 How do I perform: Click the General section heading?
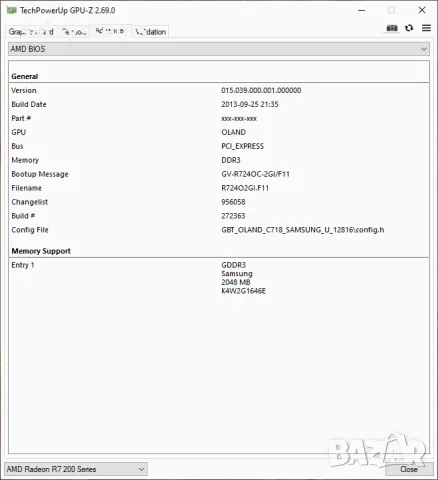(24, 76)
